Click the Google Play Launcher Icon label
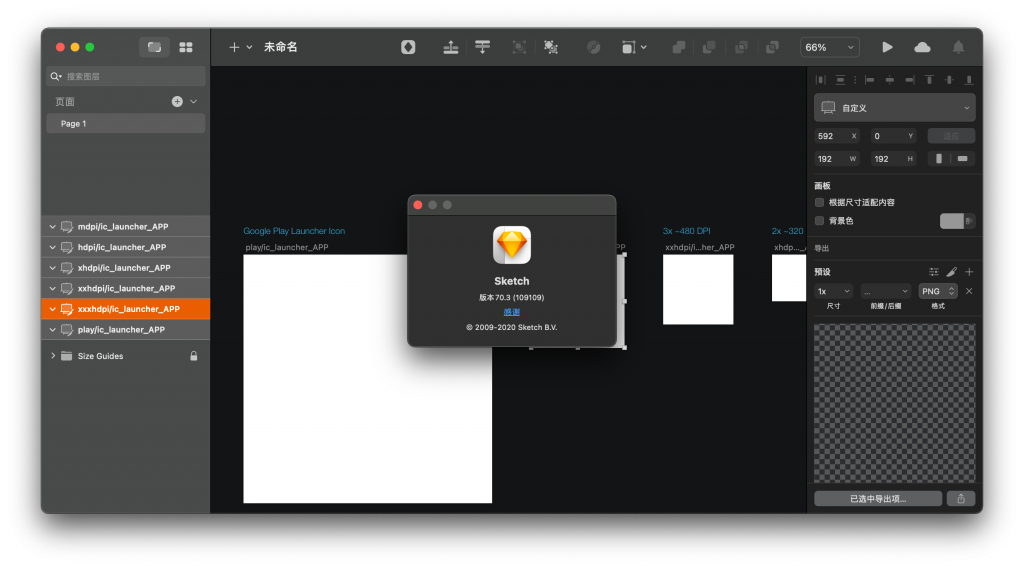This screenshot has height=568, width=1024. [294, 231]
